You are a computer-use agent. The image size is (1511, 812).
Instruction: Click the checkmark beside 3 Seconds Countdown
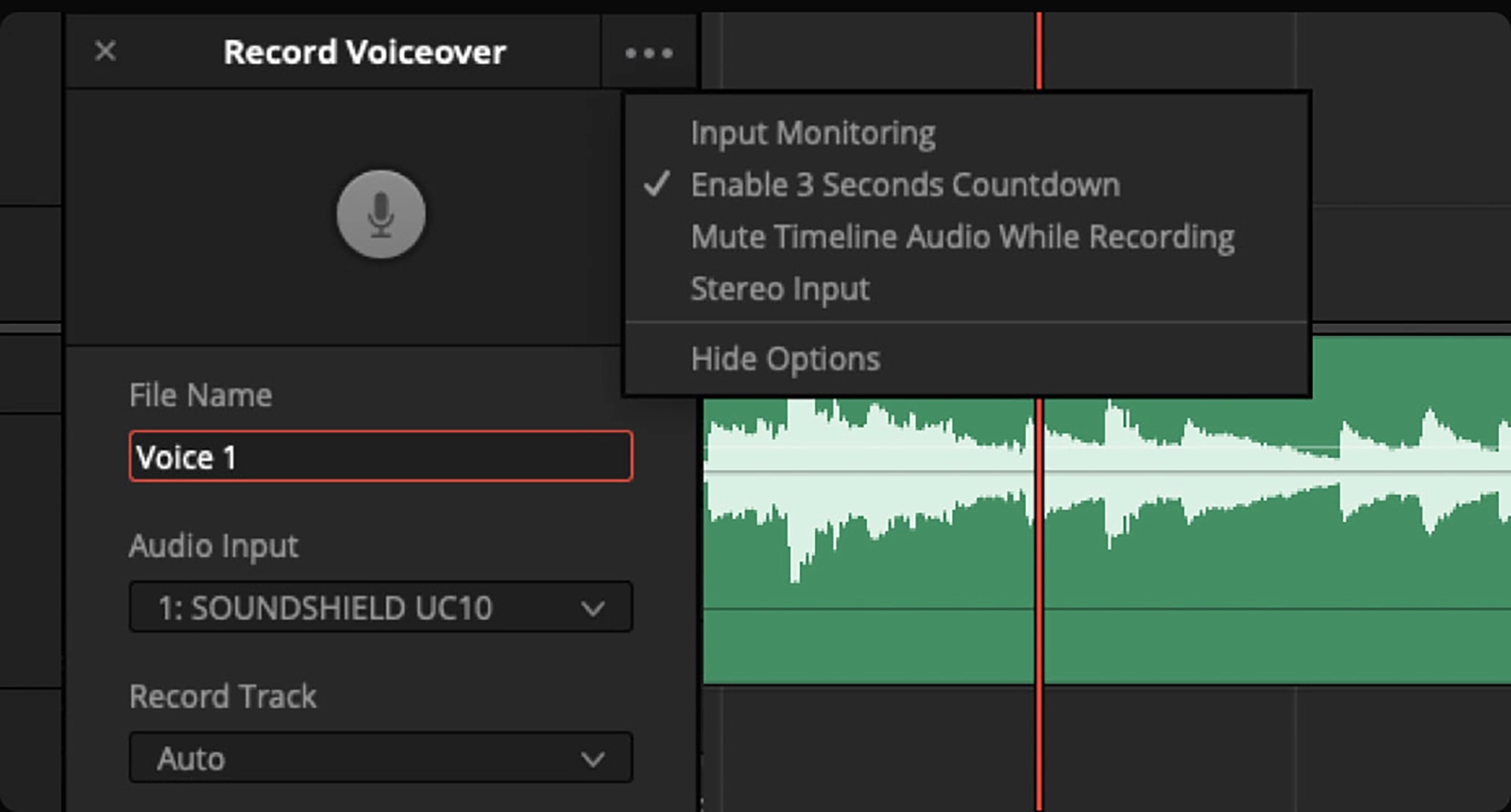pyautogui.click(x=656, y=184)
